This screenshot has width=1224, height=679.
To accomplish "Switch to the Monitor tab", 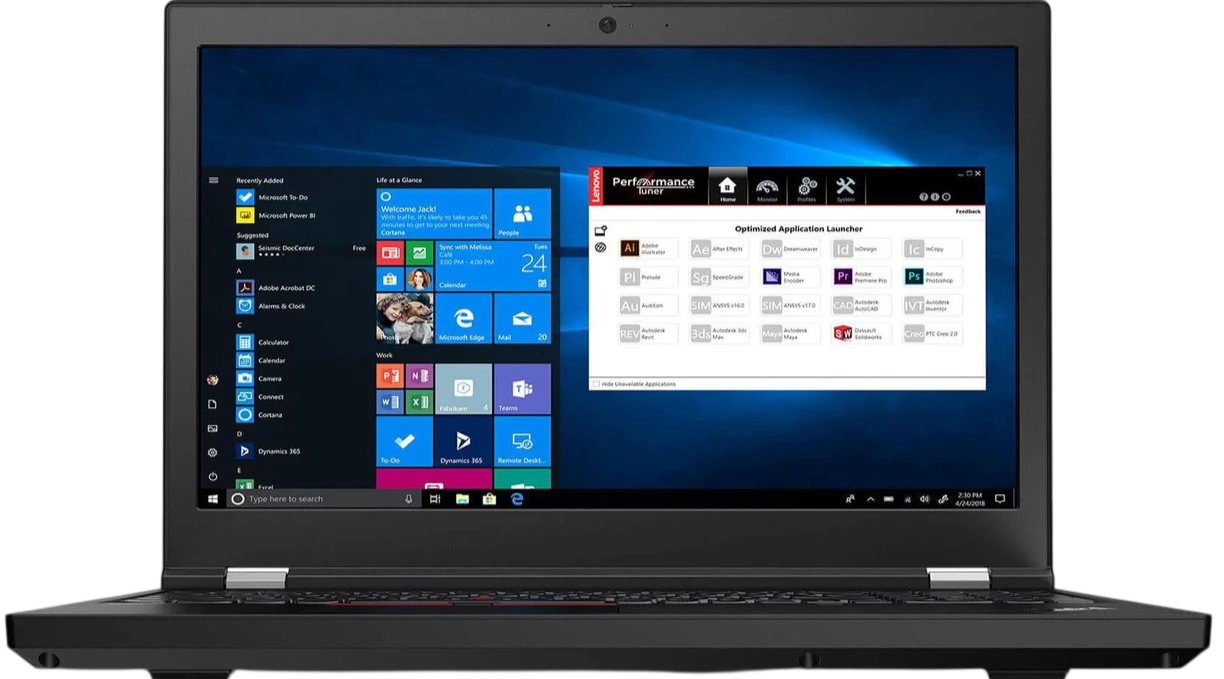I will click(x=767, y=187).
